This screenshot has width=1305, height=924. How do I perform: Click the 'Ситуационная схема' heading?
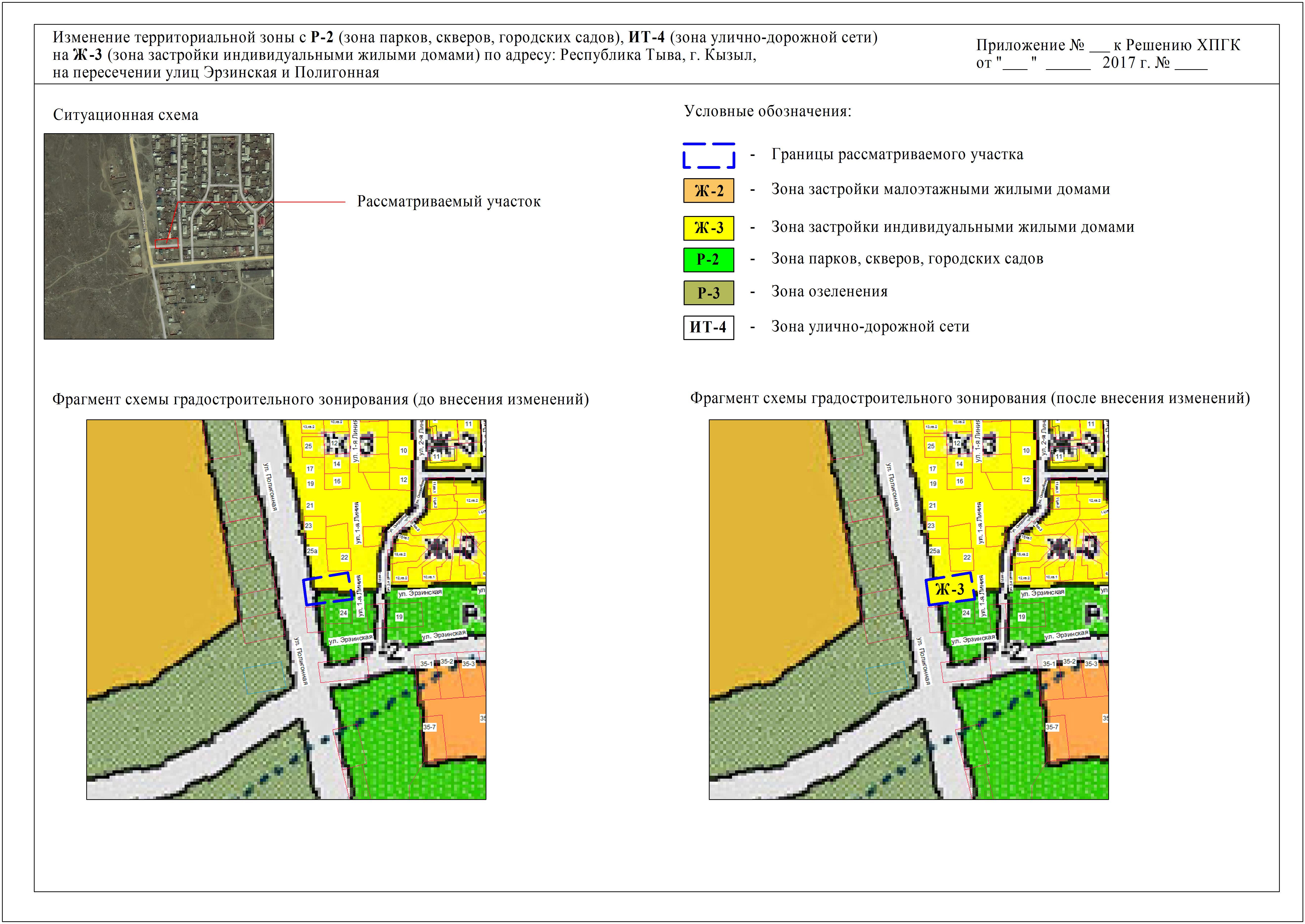[x=126, y=115]
